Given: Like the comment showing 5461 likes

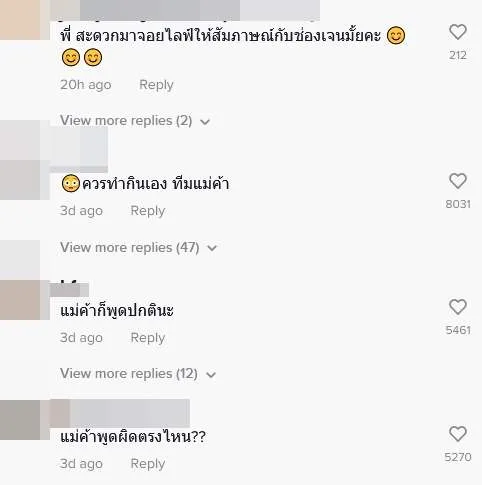Looking at the screenshot, I should click(x=458, y=307).
